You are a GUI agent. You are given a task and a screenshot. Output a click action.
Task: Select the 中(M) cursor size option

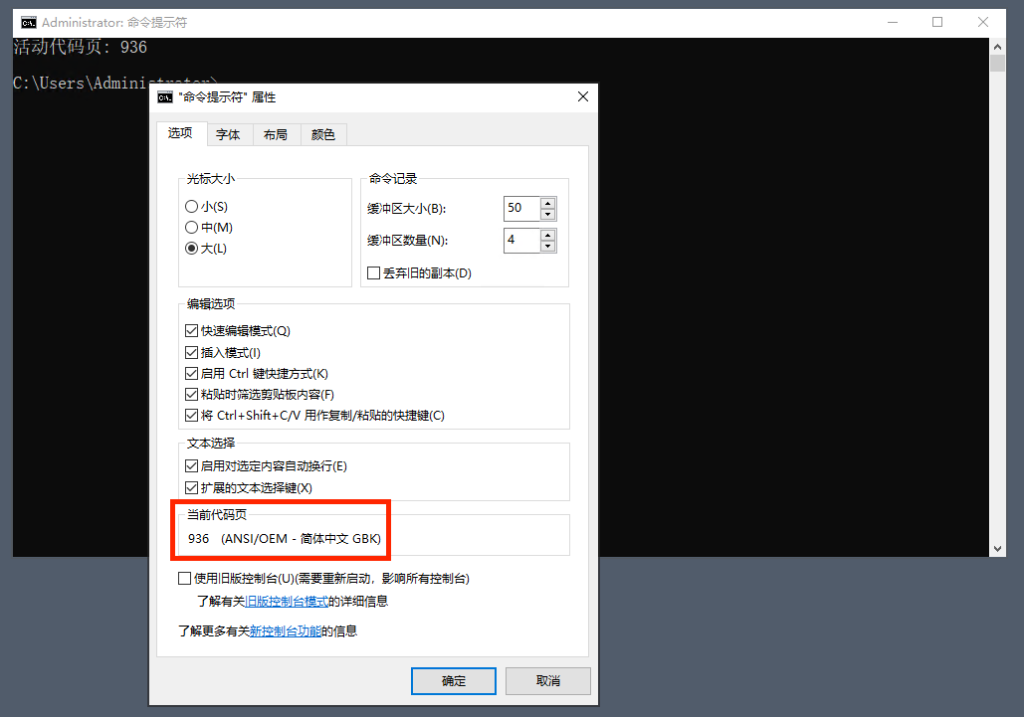[x=192, y=227]
